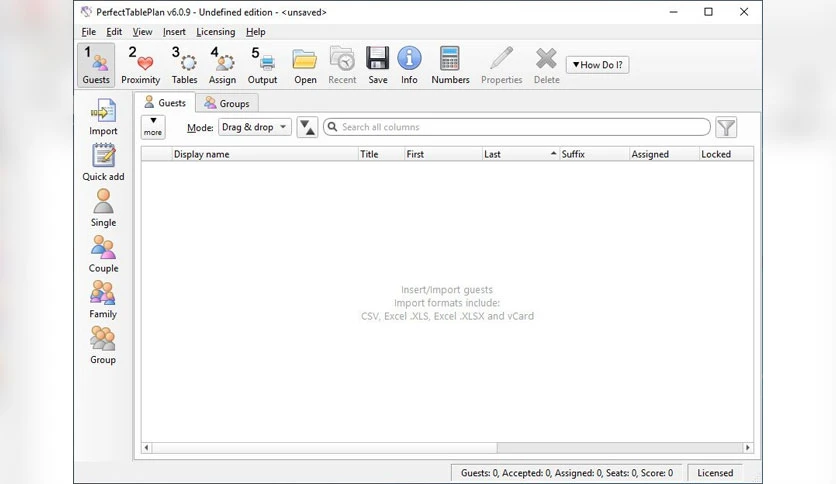Click the Quick add notepad icon

pyautogui.click(x=103, y=163)
